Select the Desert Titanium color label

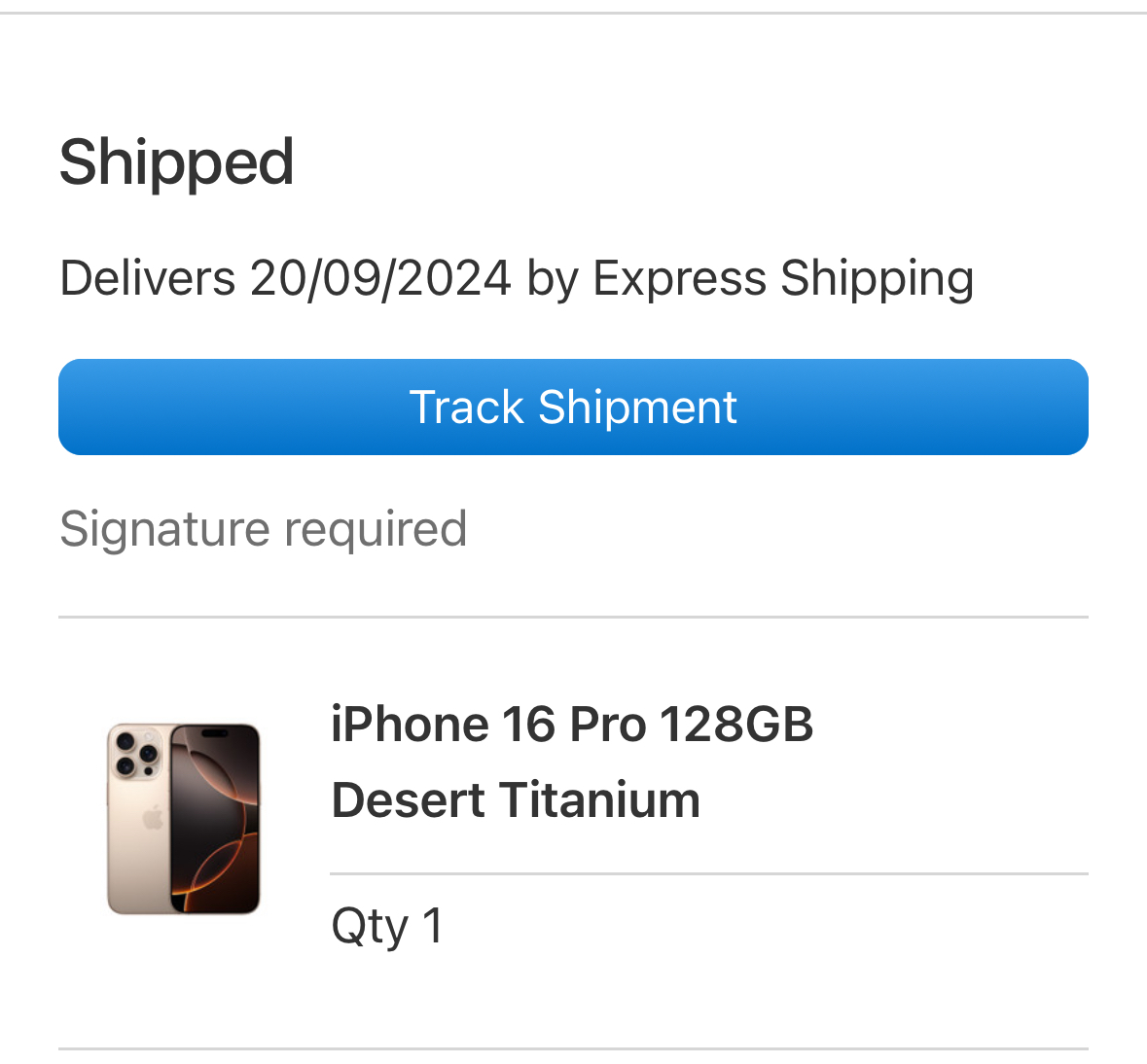[516, 800]
